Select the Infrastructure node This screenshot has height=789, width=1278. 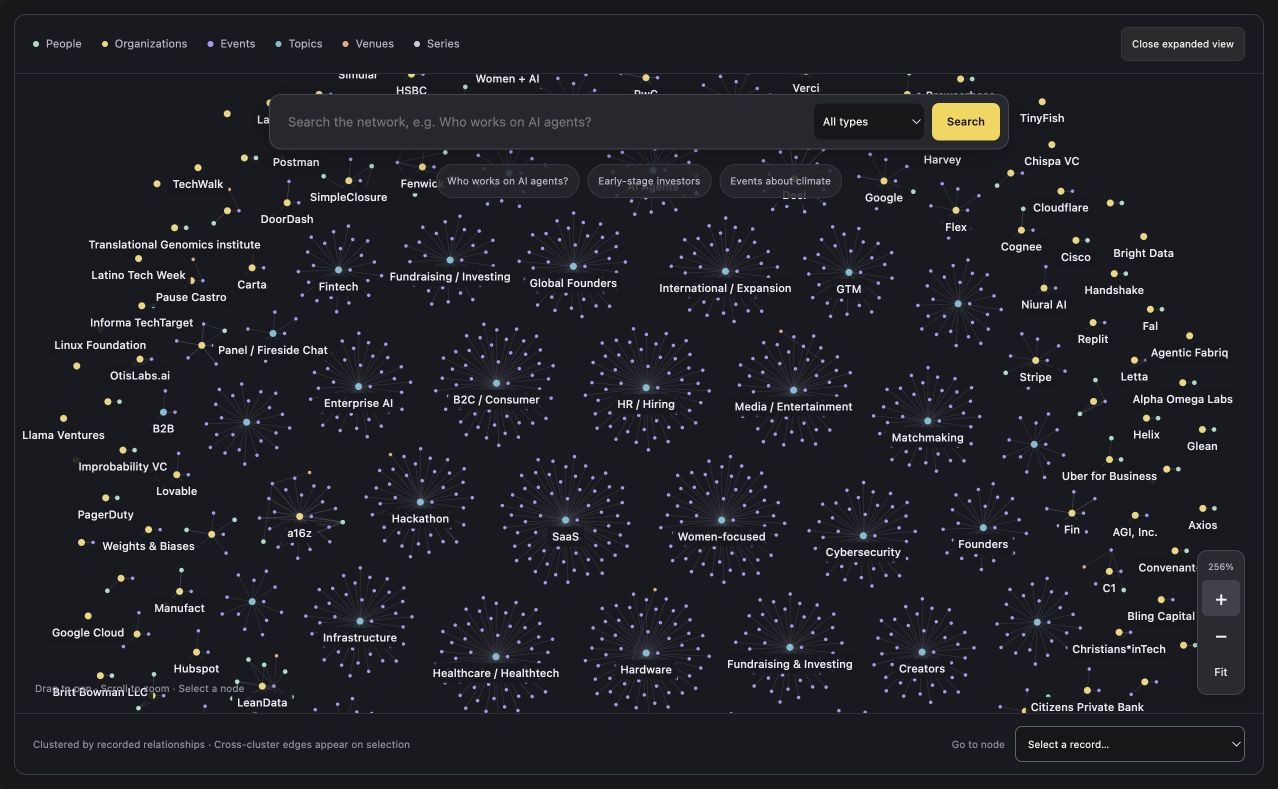pos(360,621)
